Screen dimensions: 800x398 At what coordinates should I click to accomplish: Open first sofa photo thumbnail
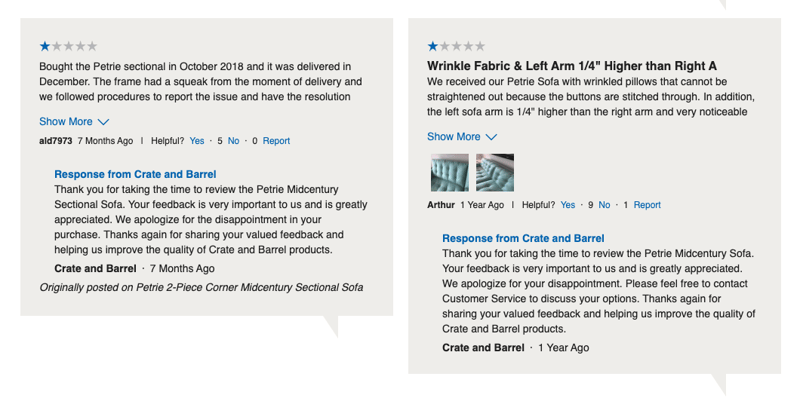(449, 173)
